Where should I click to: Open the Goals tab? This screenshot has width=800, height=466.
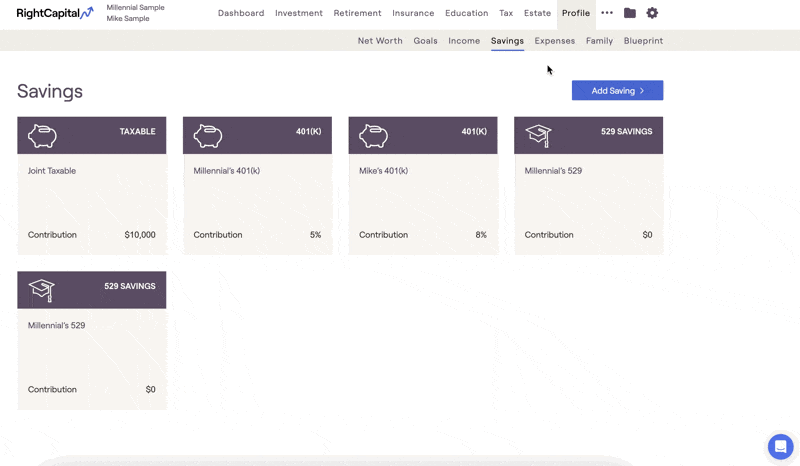(426, 41)
